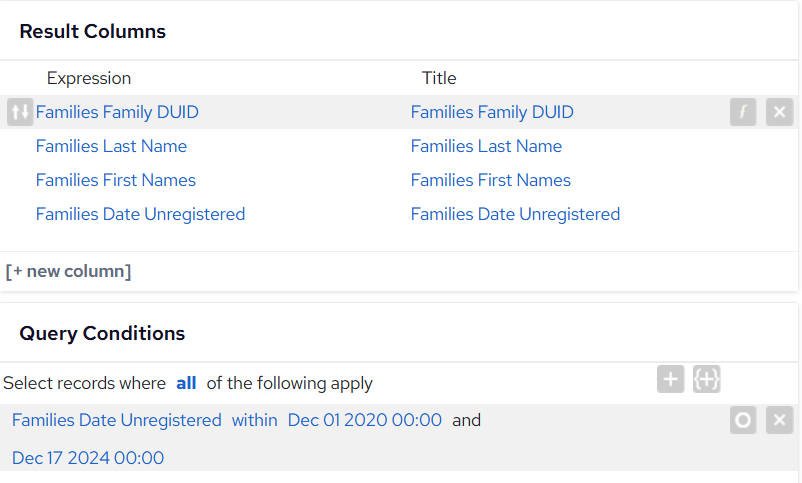Add a new condition with the plus icon
The height and width of the screenshot is (483, 802).
pos(671,379)
